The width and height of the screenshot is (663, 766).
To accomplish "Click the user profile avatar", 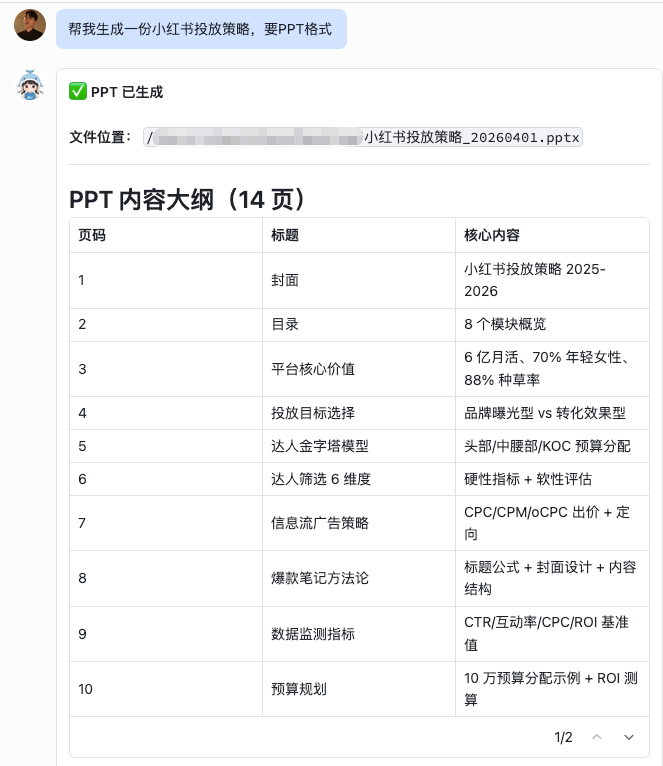I will pyautogui.click(x=30, y=25).
